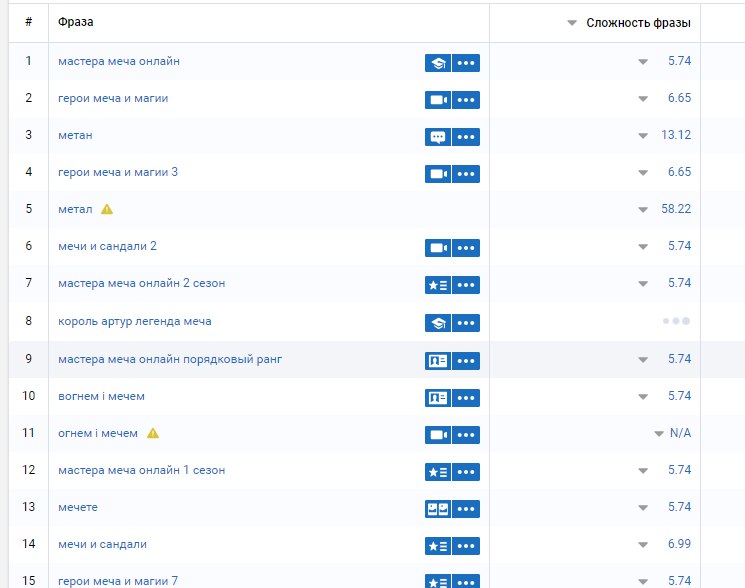Click the video icon for 'огнем і мечем'
This screenshot has width=745, height=588.
(x=438, y=435)
